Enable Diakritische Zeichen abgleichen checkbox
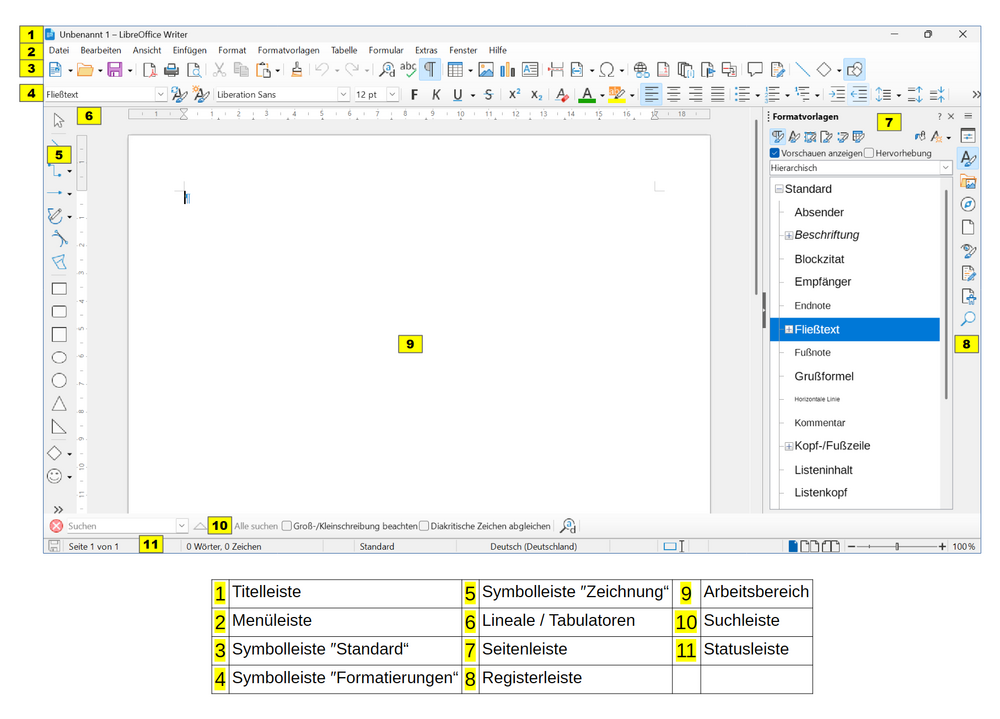The height and width of the screenshot is (719, 1000). pos(424,526)
